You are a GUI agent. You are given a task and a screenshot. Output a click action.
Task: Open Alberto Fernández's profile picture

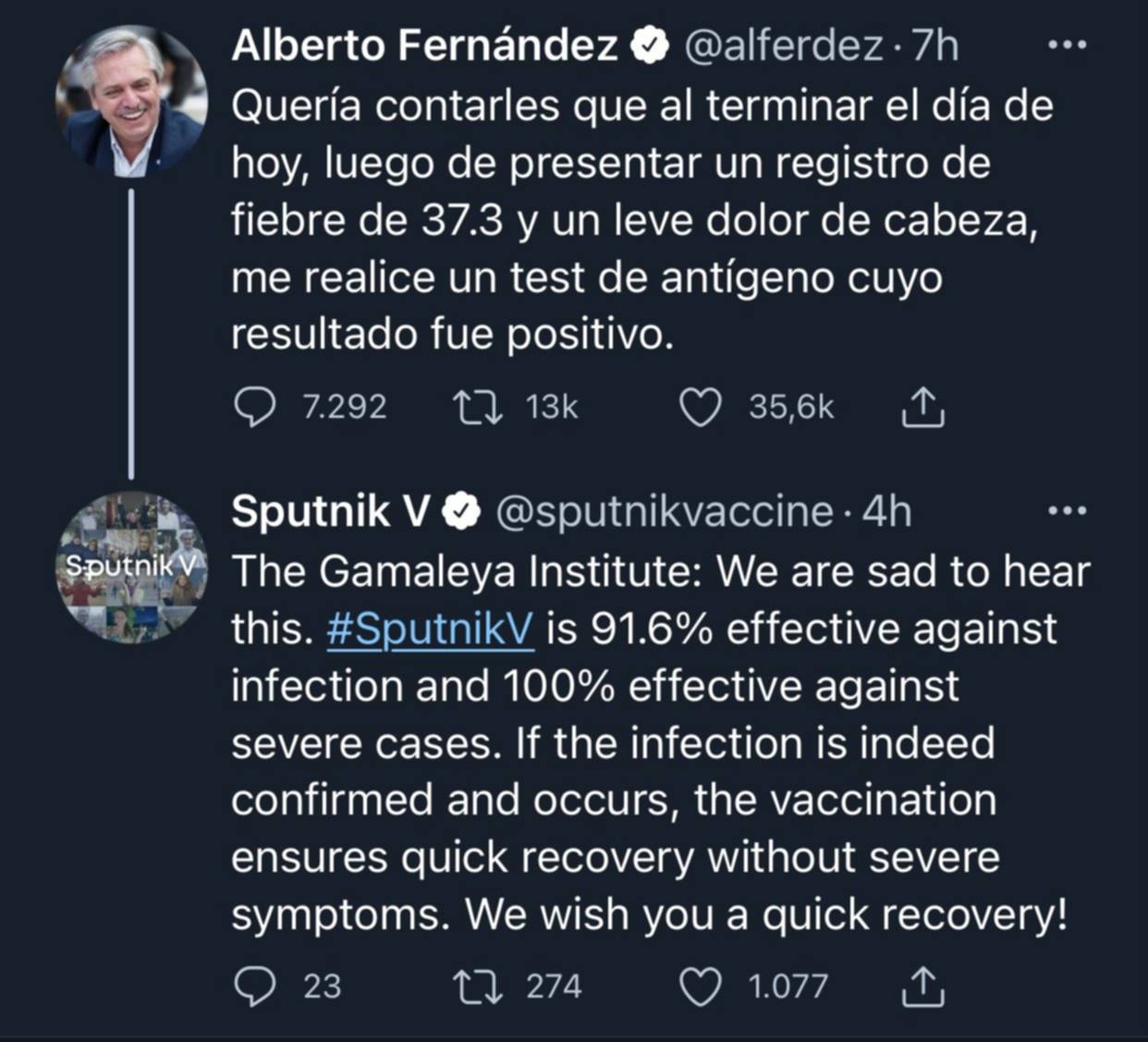point(131,102)
